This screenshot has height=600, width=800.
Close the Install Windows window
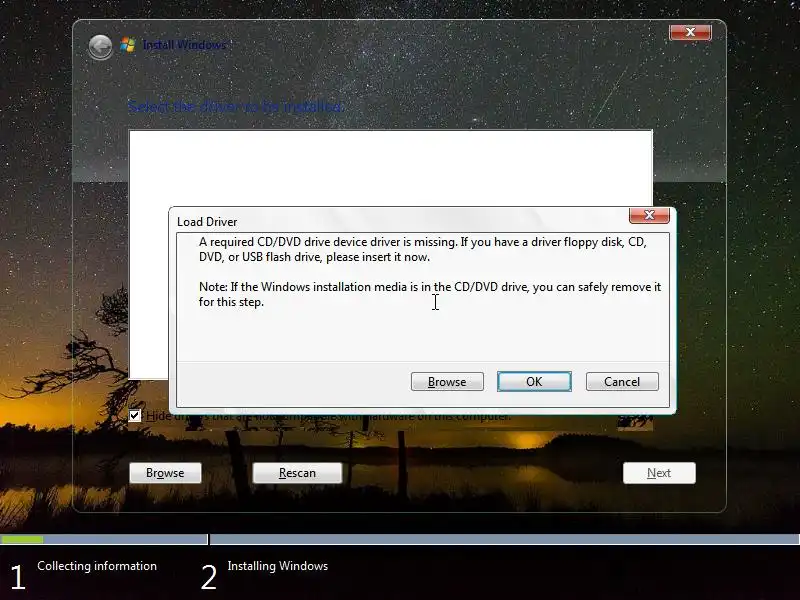[690, 32]
